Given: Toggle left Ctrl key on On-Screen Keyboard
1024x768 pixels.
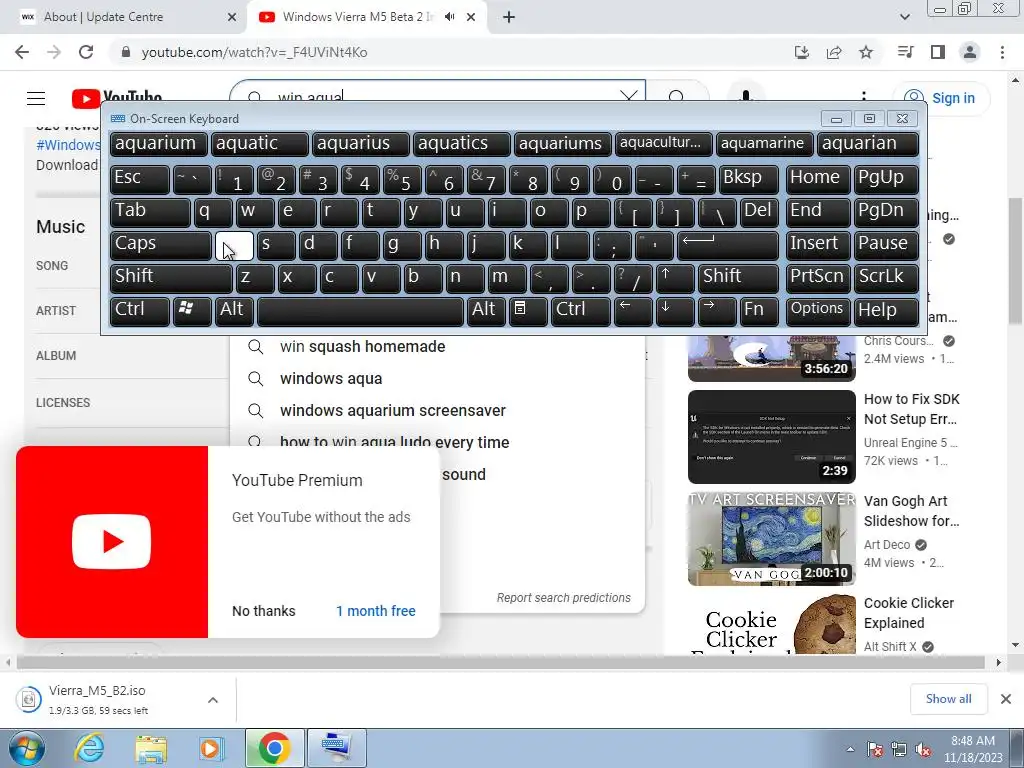Looking at the screenshot, I should tap(140, 310).
